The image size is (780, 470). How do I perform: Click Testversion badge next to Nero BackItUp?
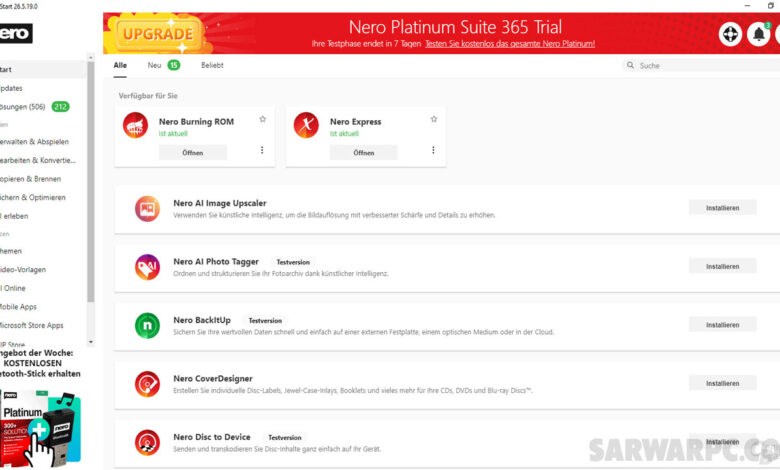pyautogui.click(x=265, y=321)
